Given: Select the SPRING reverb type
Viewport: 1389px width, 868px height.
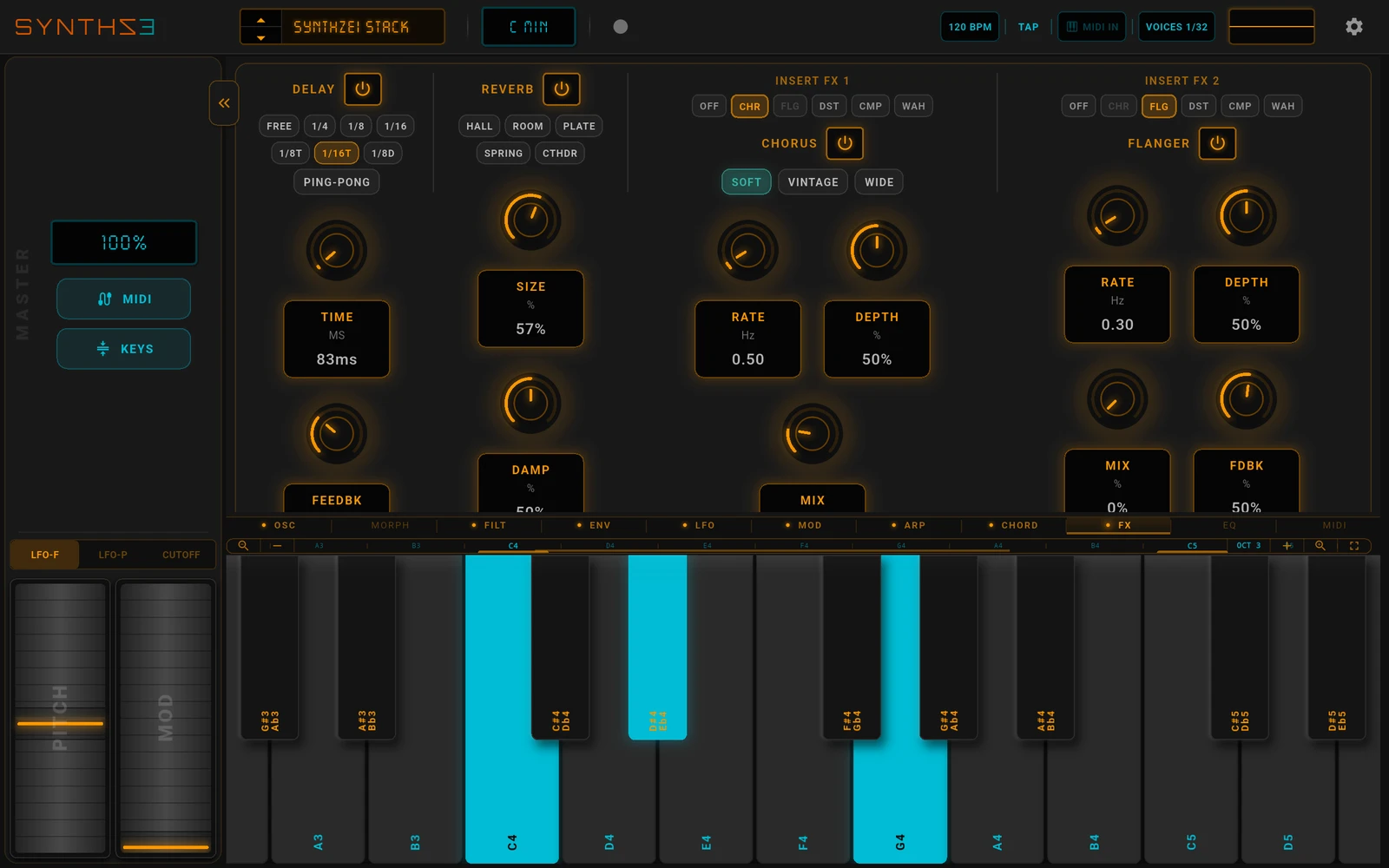Looking at the screenshot, I should coord(504,154).
